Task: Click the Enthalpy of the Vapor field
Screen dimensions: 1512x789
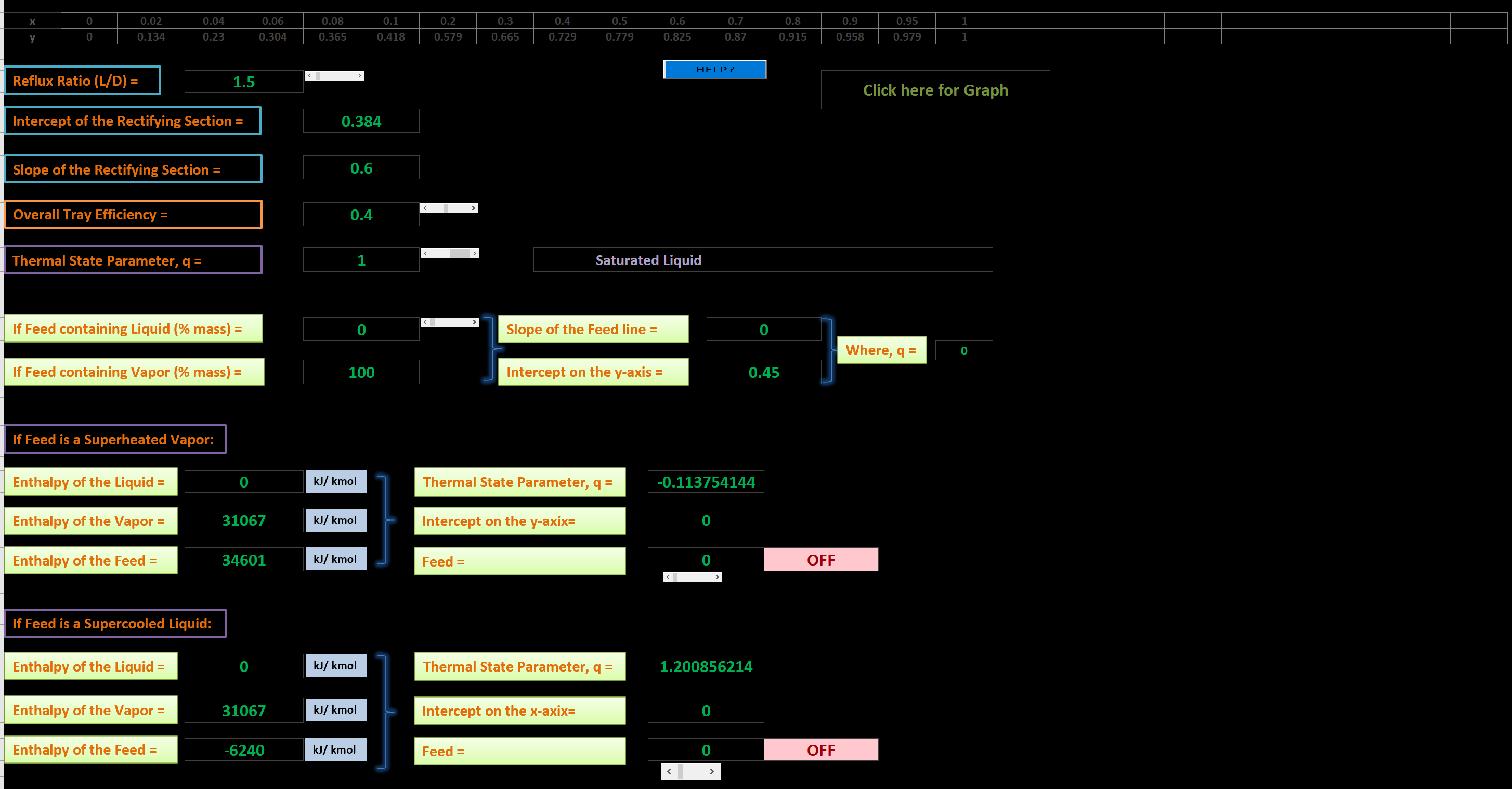Action: coord(246,520)
